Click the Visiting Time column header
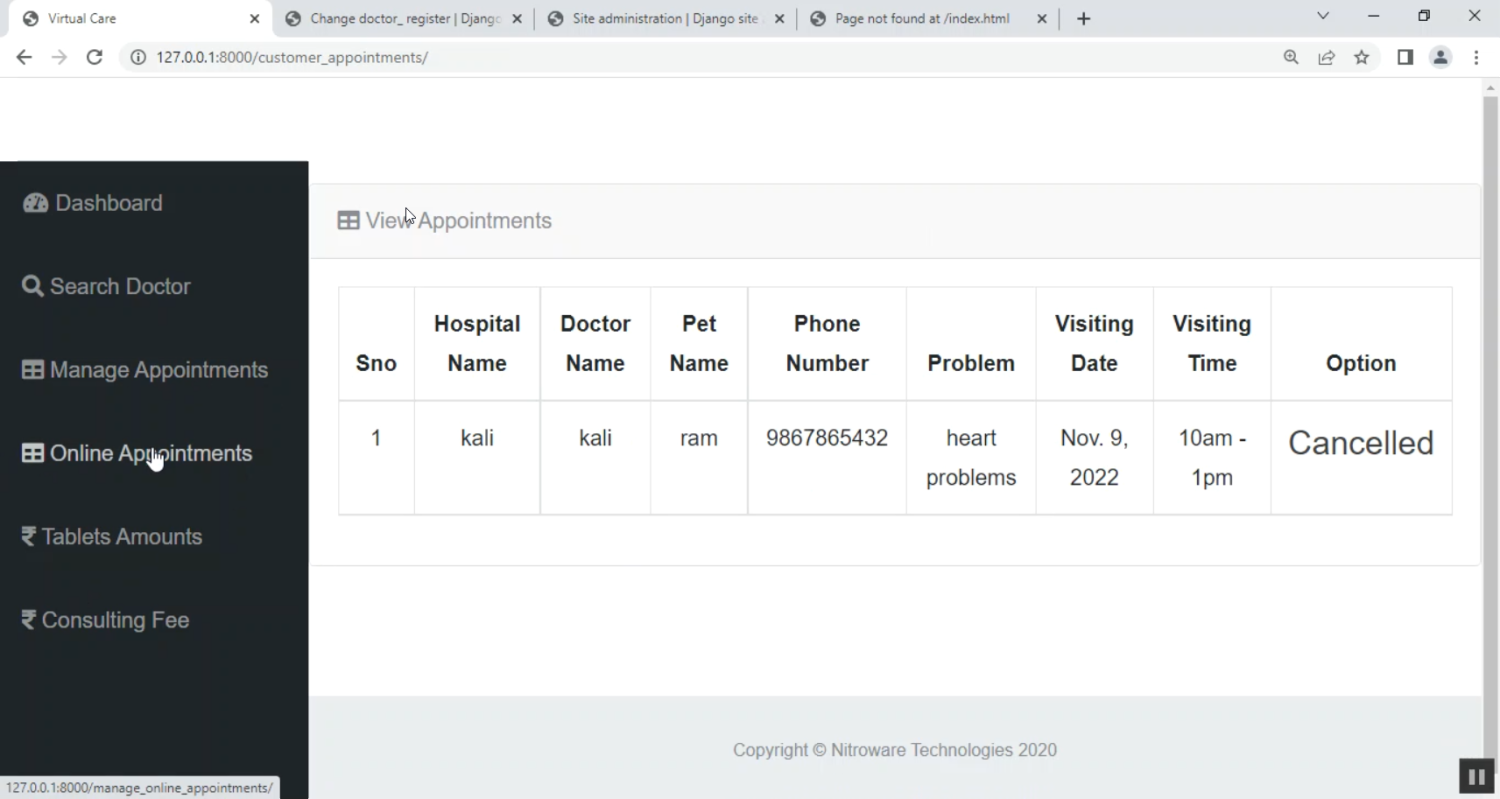Image resolution: width=1500 pixels, height=799 pixels. tap(1212, 344)
